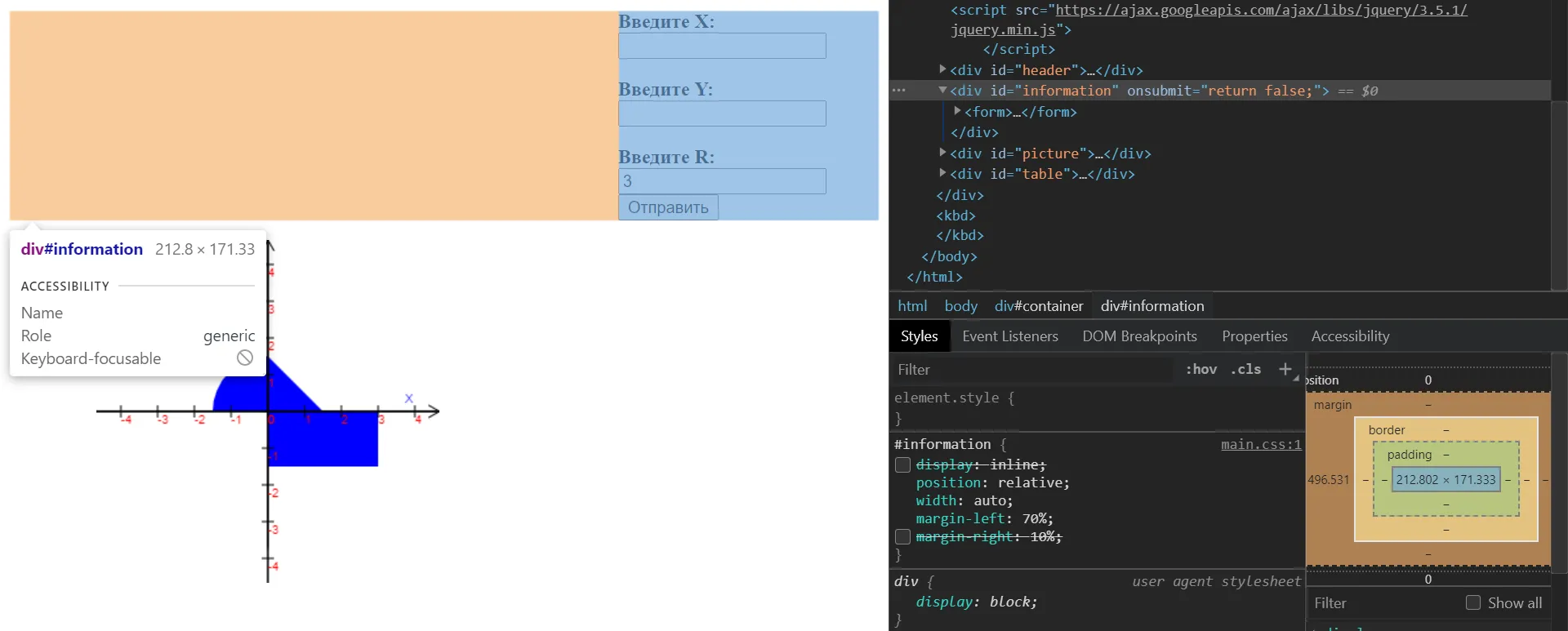Image resolution: width=1568 pixels, height=631 pixels.
Task: Collapse the div id="information" node
Action: click(942, 90)
